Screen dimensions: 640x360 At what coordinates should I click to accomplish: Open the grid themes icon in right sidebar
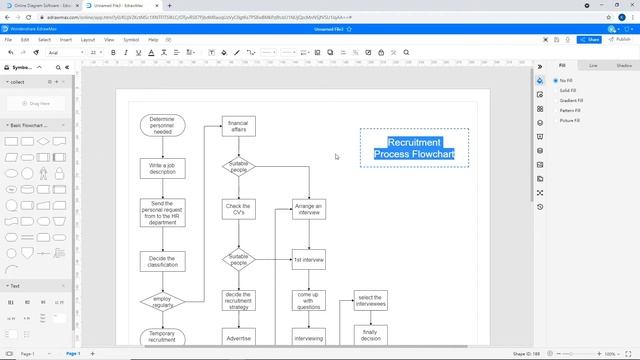(540, 109)
